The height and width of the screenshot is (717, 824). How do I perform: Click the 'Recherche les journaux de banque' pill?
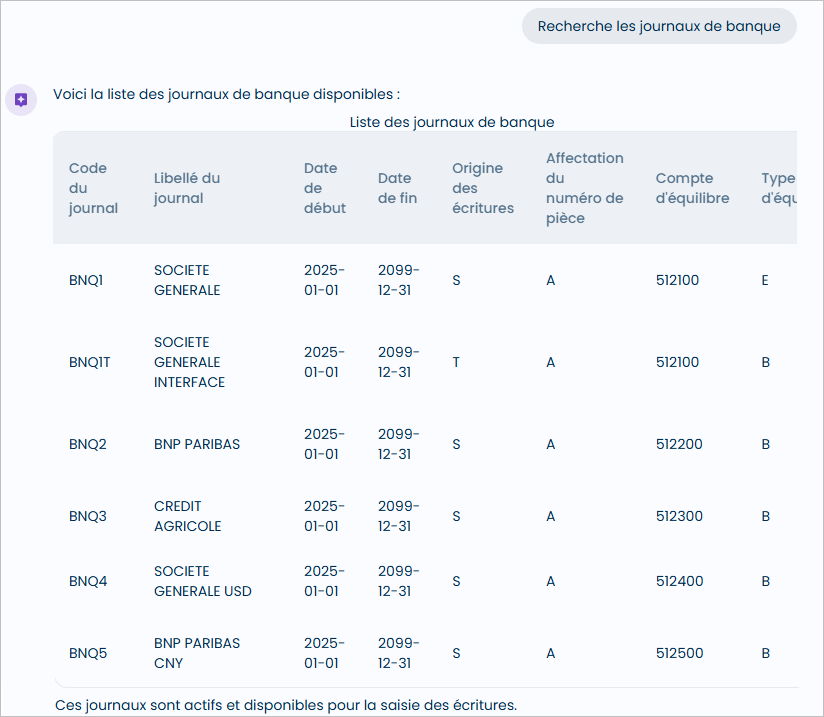click(658, 26)
